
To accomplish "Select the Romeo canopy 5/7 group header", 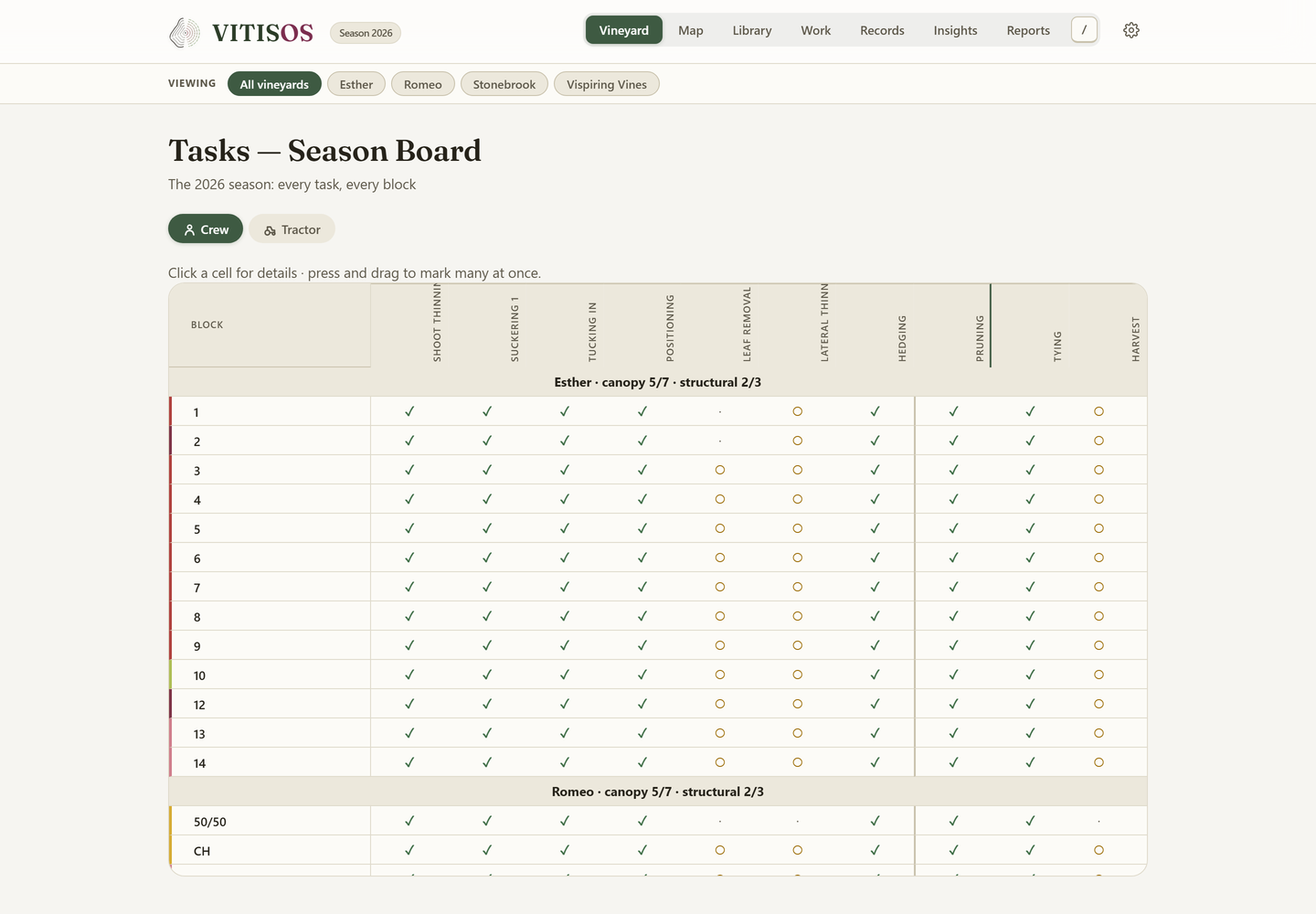I will click(658, 792).
